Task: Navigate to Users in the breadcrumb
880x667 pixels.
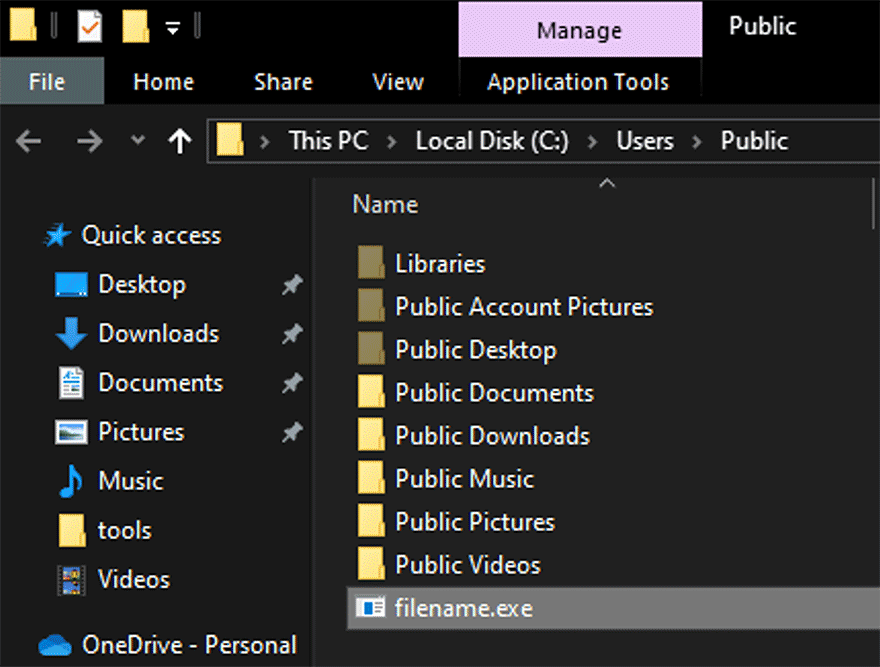Action: point(645,140)
